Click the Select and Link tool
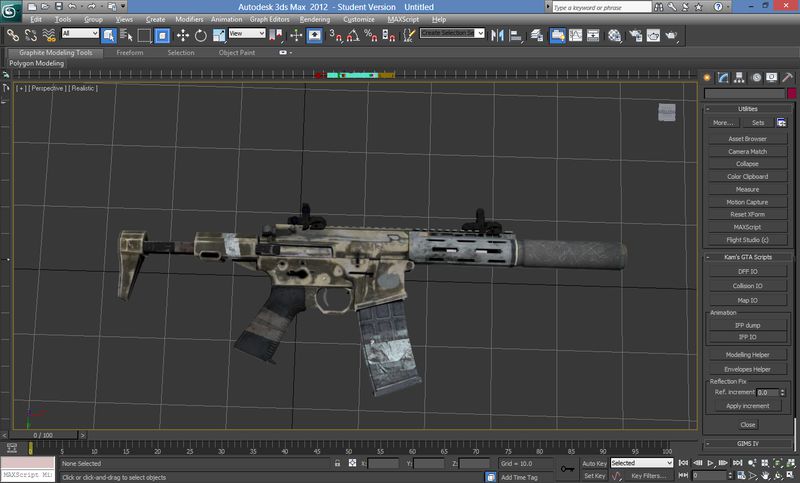 (11, 35)
